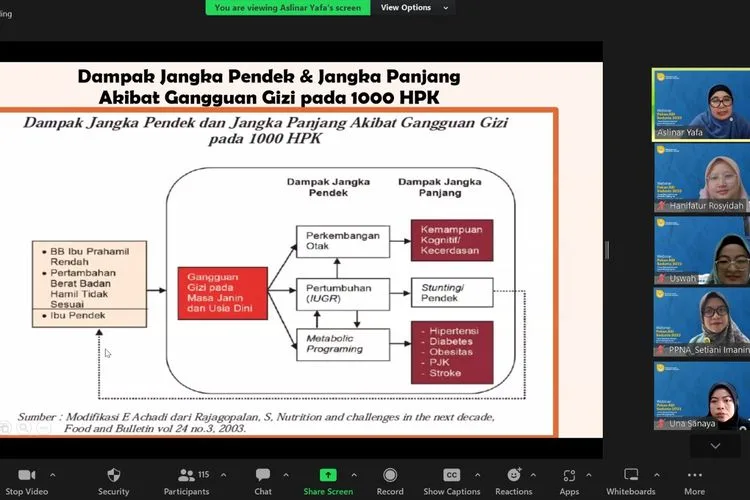Screen dimensions: 750x500
Task: Open the Security shield icon
Action: [113, 475]
